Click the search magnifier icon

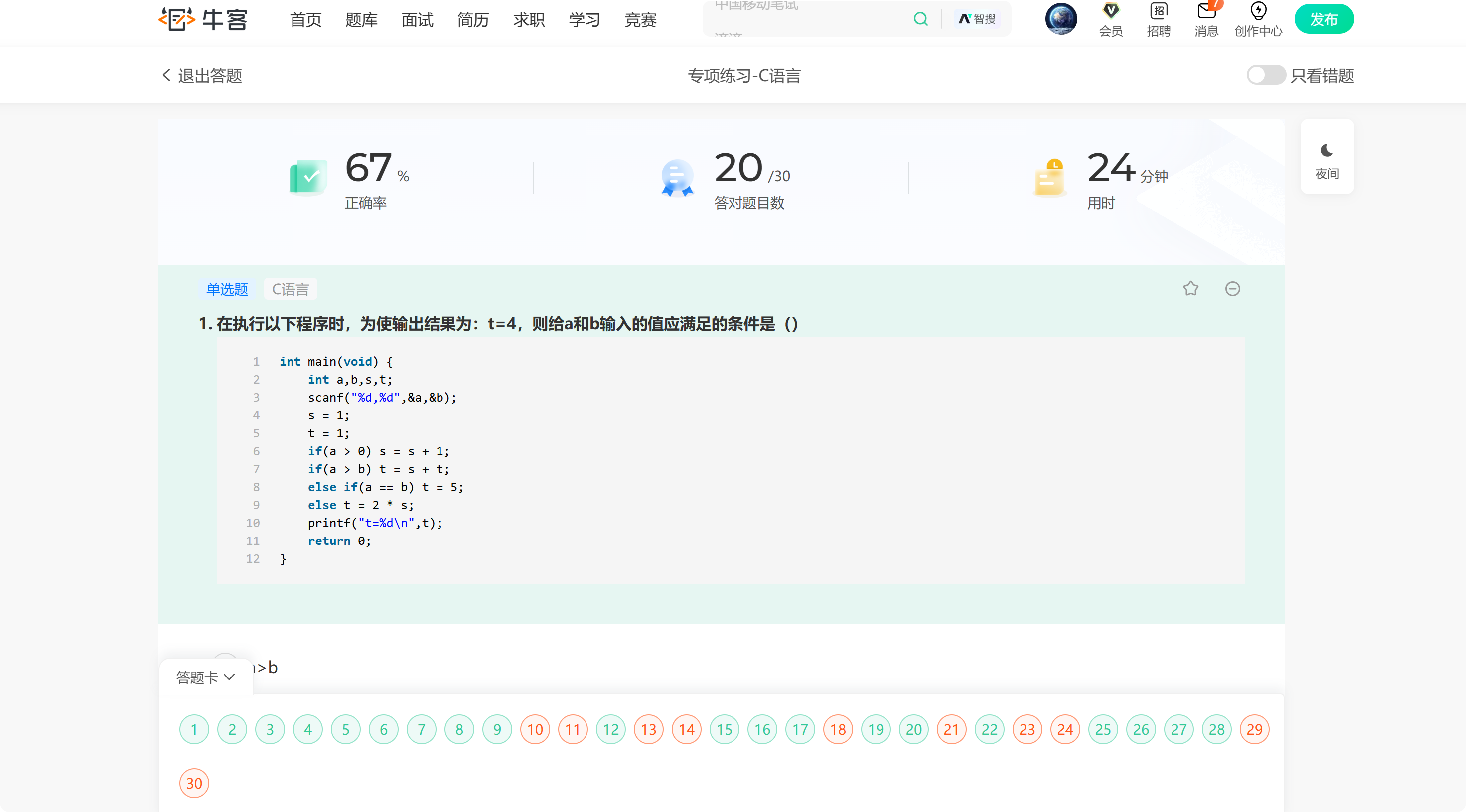920,19
